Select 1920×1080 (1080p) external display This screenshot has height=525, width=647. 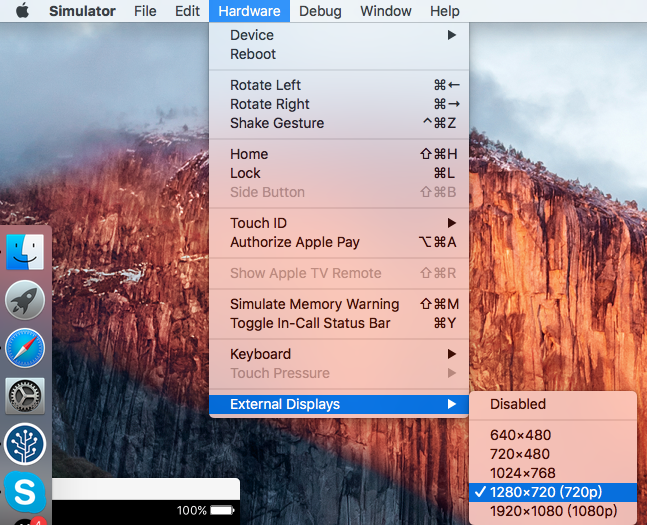(553, 511)
